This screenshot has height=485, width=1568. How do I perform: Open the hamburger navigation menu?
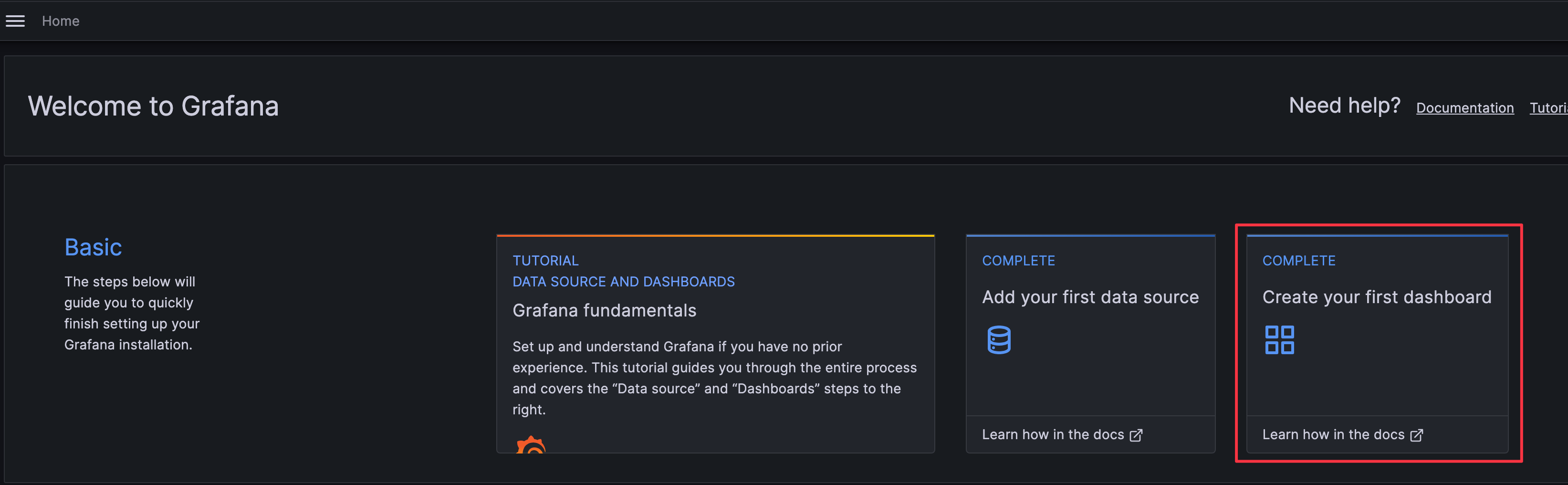15,21
